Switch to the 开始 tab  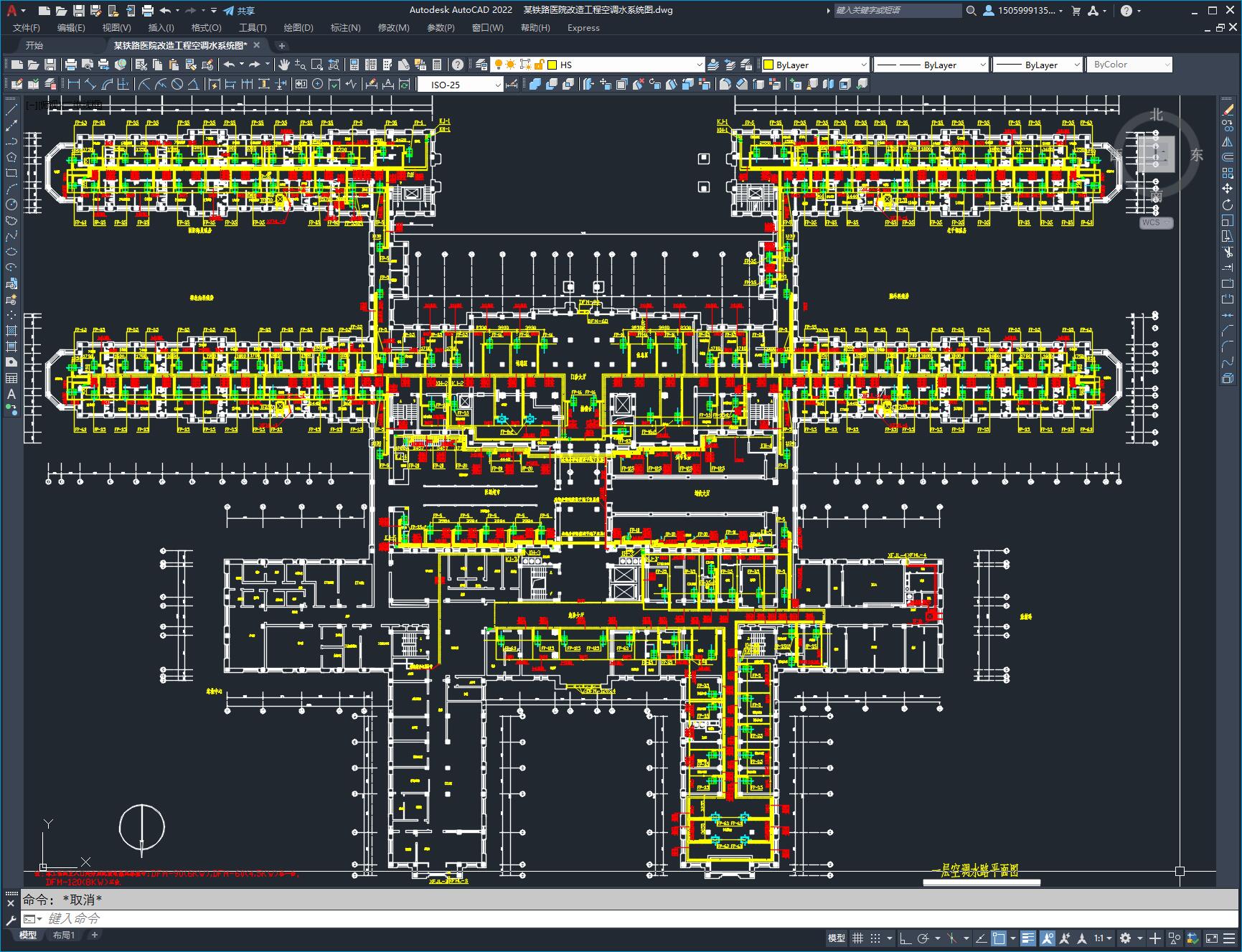click(34, 45)
